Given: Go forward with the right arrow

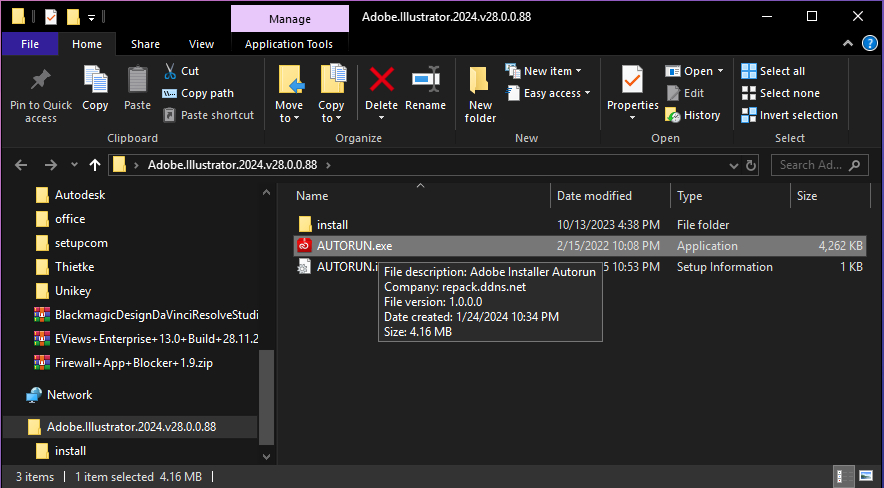Looking at the screenshot, I should [x=51, y=165].
